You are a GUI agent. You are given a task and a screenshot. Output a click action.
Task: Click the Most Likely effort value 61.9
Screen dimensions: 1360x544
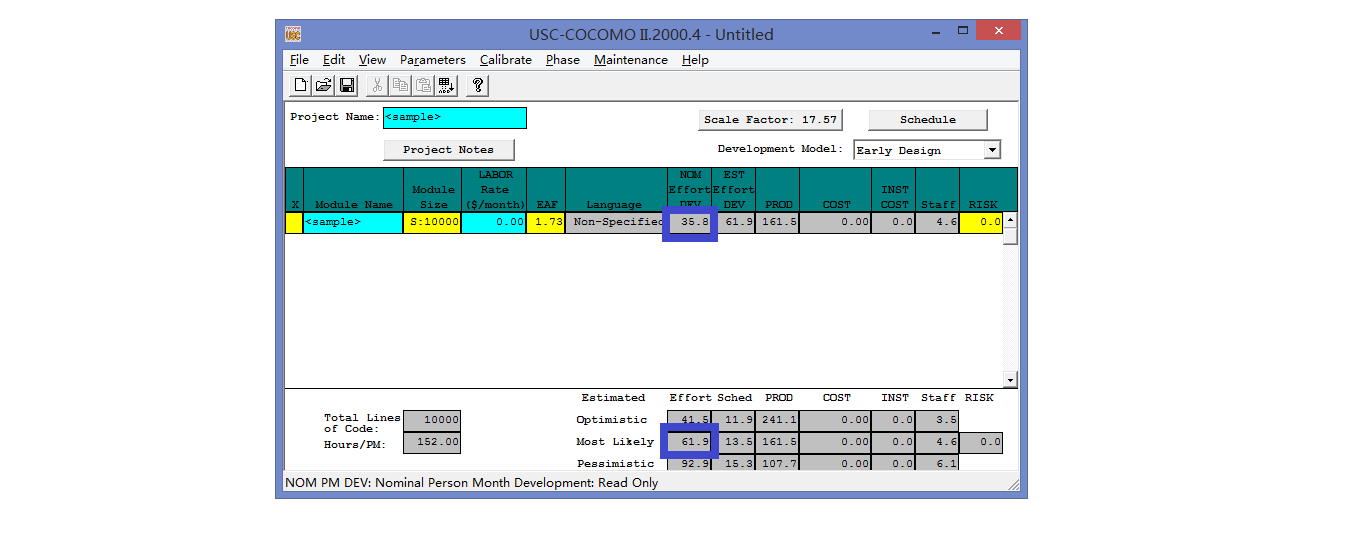pos(689,442)
